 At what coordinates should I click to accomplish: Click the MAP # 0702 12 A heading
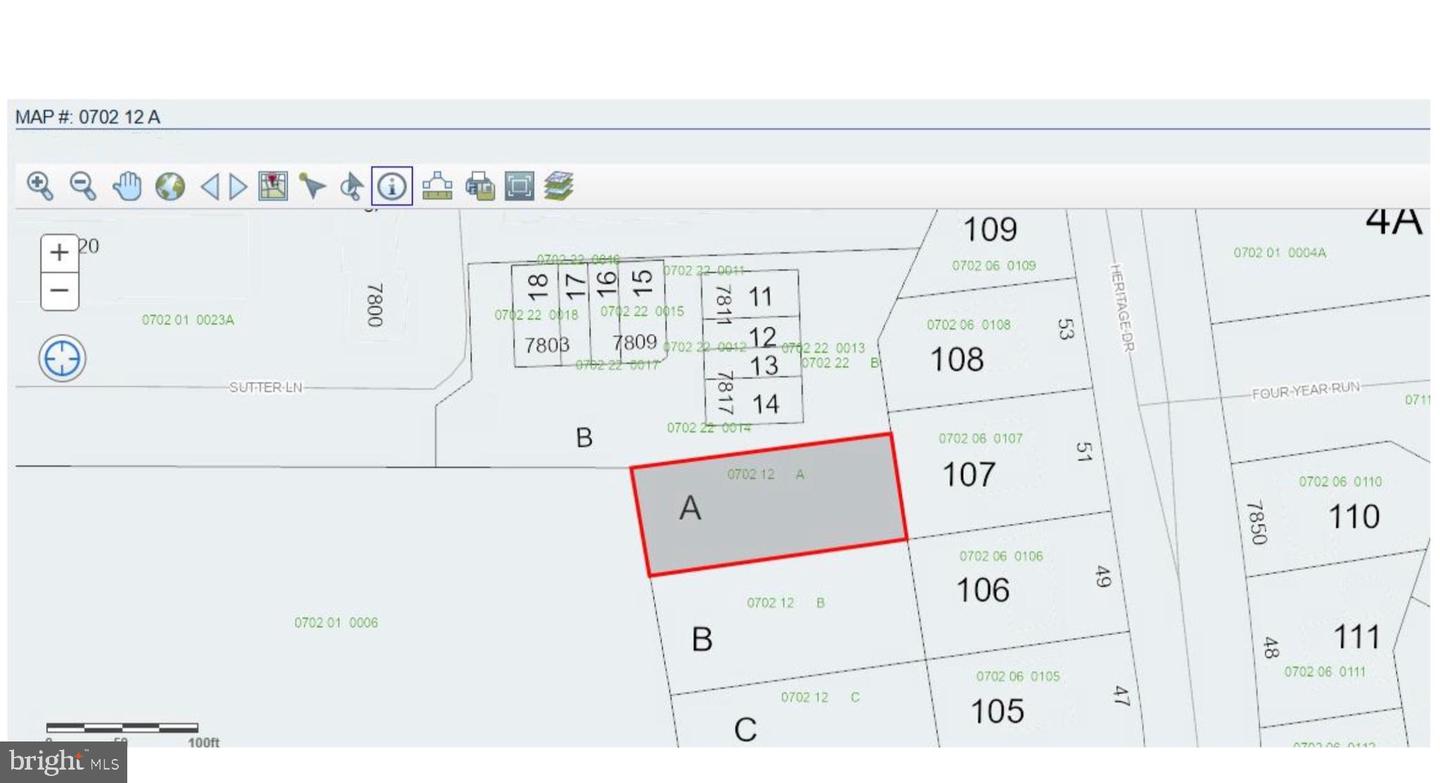pos(88,117)
